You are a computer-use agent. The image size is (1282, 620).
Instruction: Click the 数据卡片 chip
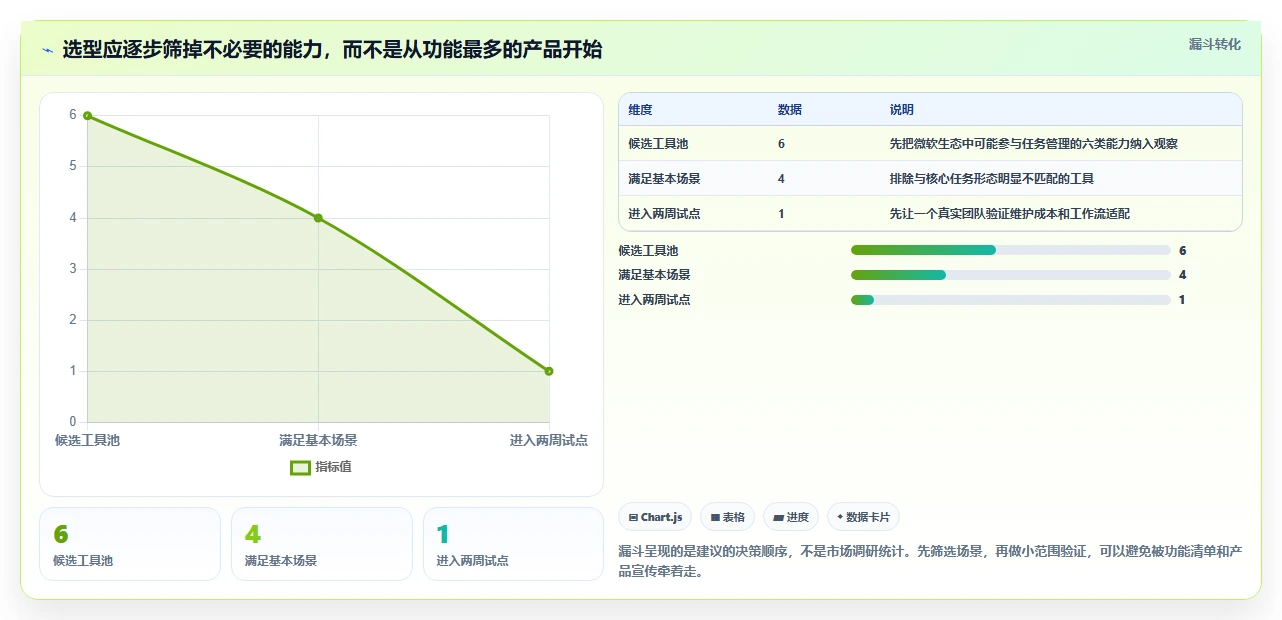pos(863,517)
